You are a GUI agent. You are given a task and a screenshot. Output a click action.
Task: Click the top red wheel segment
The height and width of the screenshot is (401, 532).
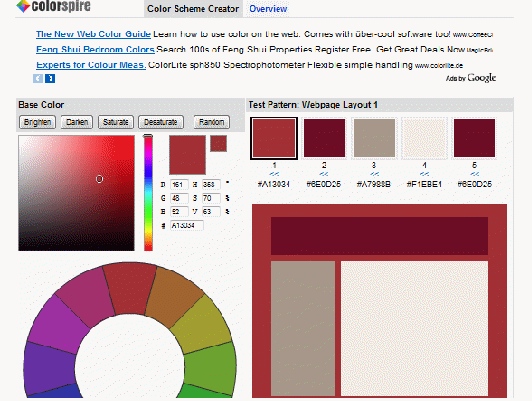point(131,288)
